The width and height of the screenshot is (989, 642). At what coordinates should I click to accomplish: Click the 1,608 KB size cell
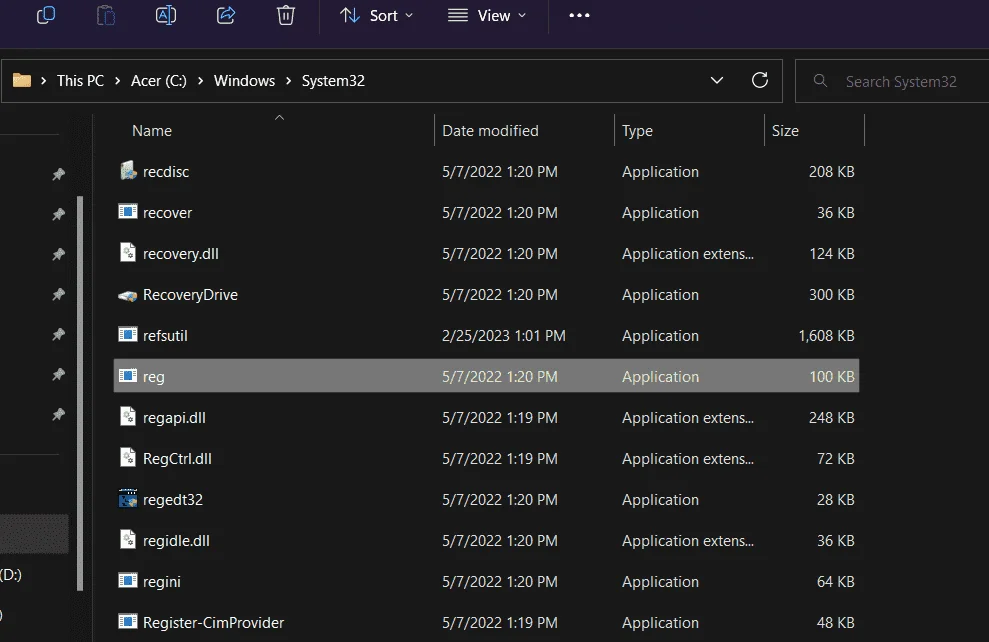pos(826,336)
